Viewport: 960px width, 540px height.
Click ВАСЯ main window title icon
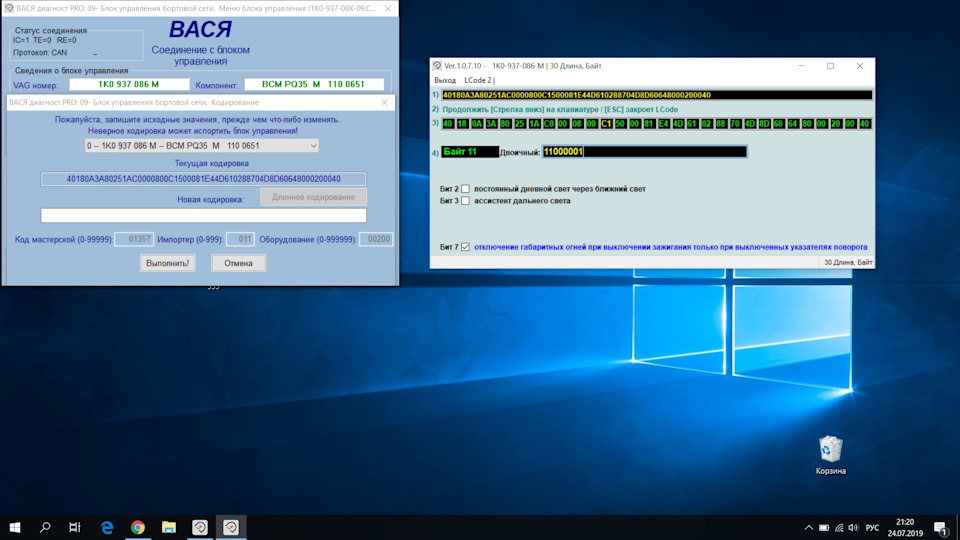[x=9, y=8]
